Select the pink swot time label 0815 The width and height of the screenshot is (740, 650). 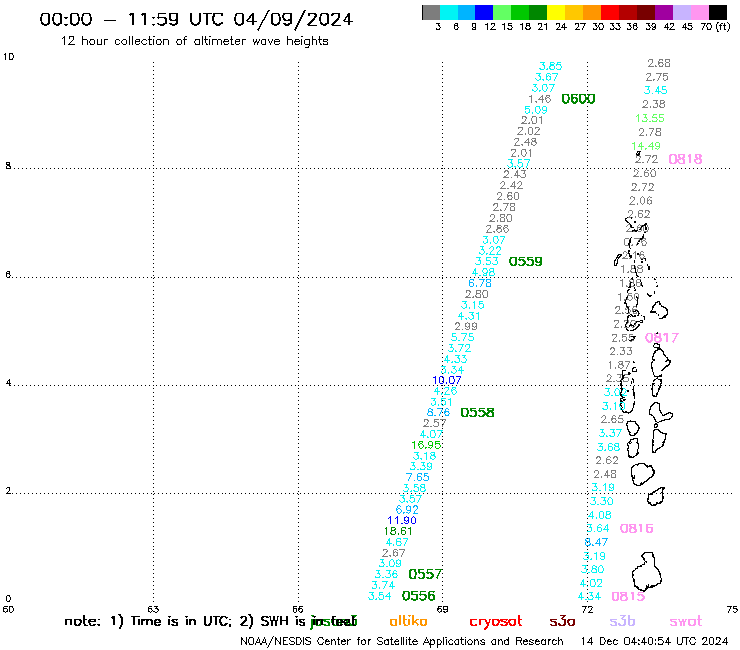pos(628,596)
